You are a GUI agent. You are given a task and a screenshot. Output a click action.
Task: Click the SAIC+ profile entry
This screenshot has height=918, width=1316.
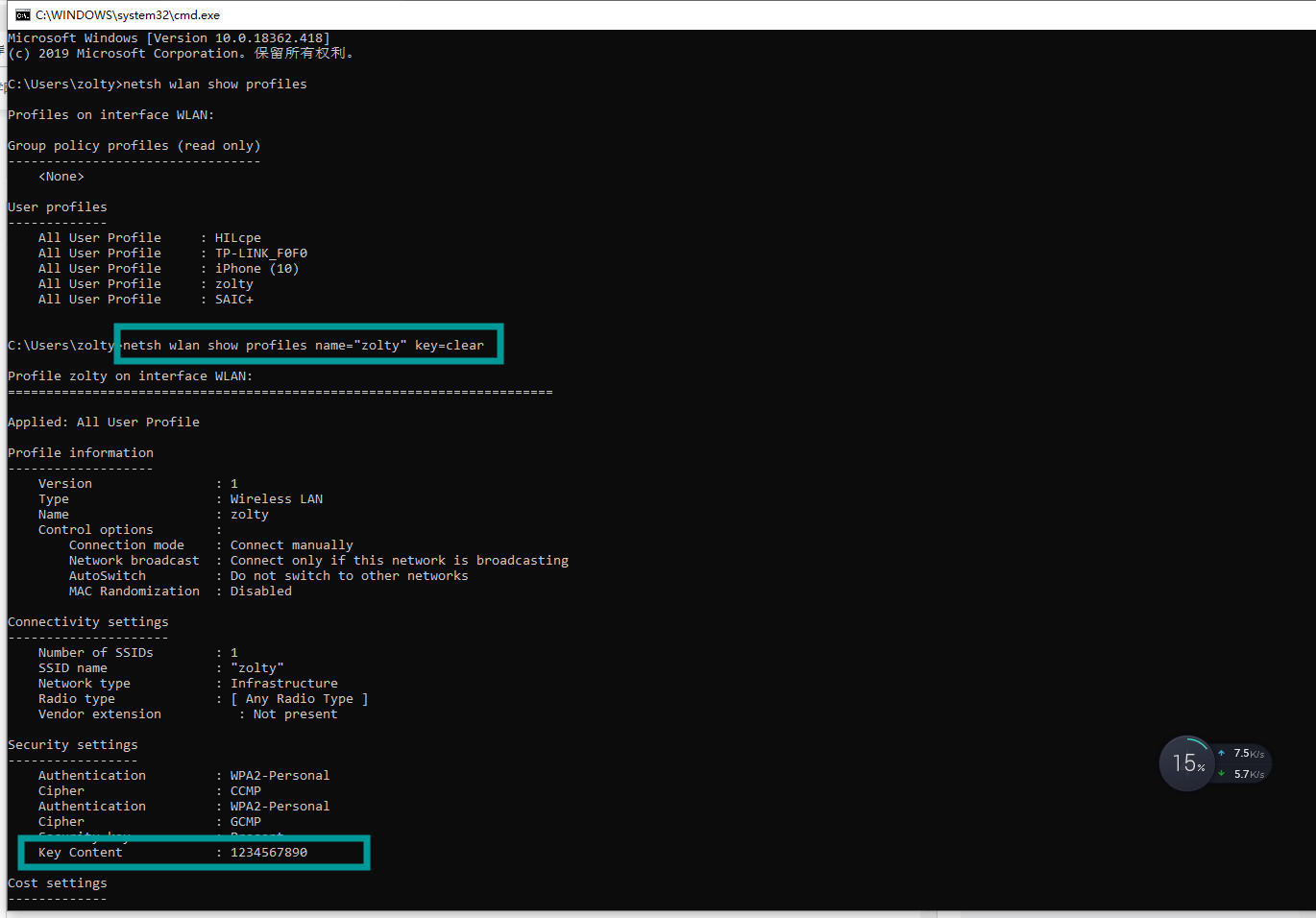233,299
